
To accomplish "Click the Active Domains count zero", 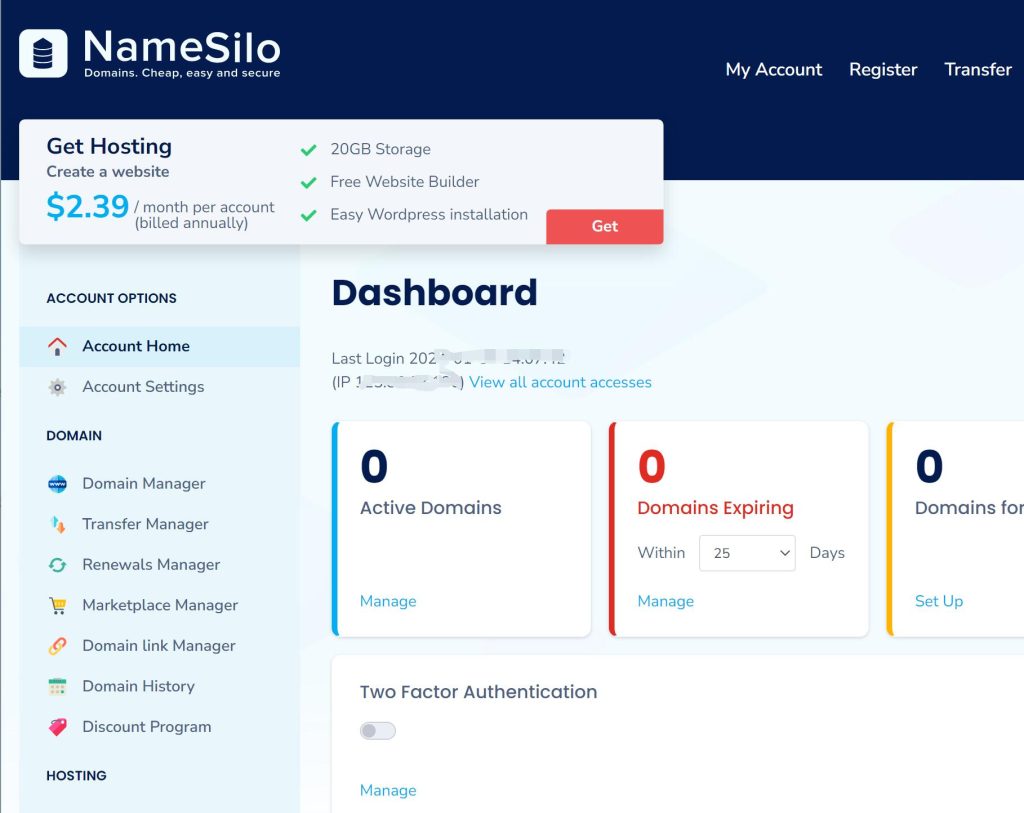I will coord(374,466).
